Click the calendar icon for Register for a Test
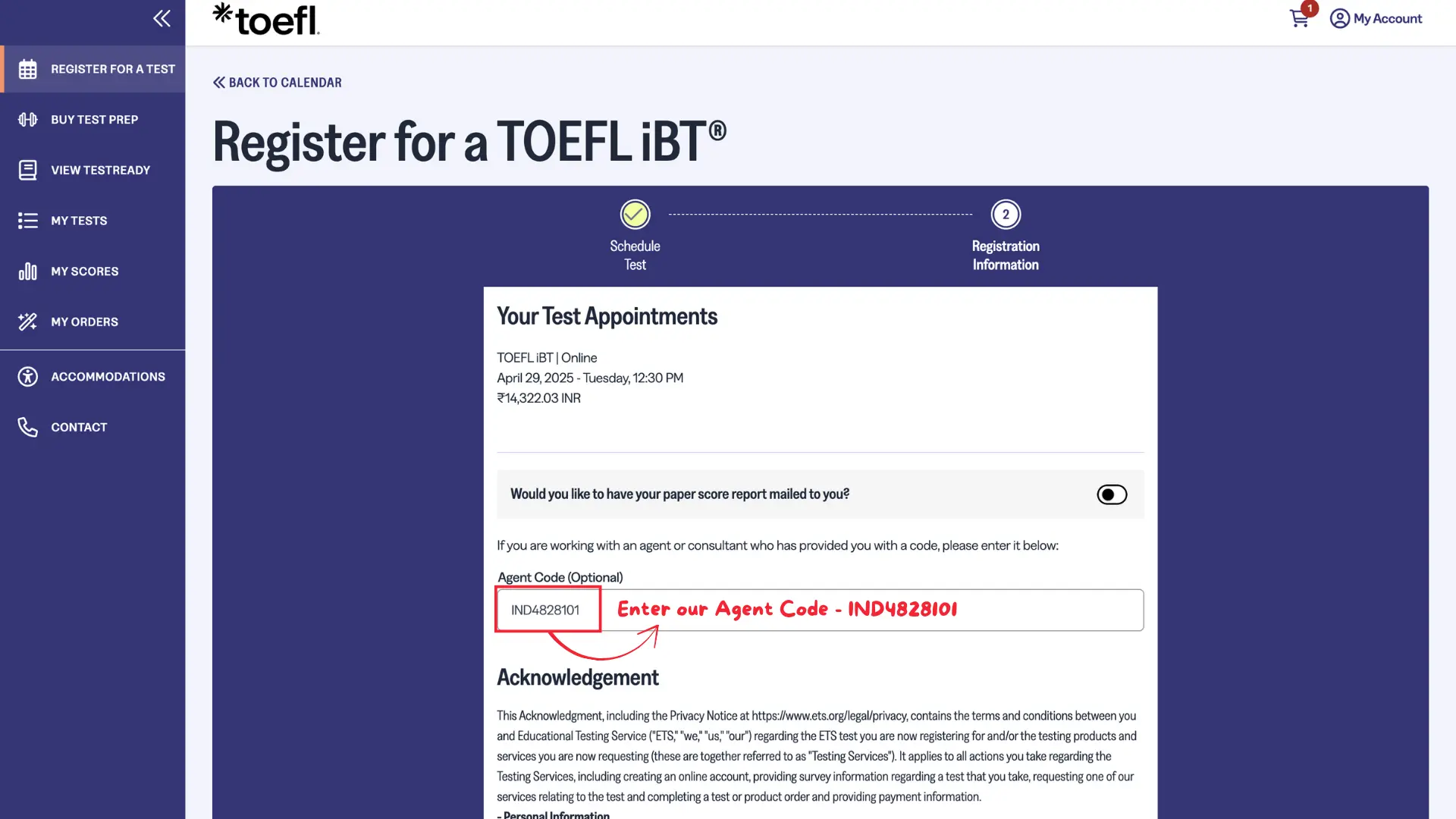The height and width of the screenshot is (819, 1456). [28, 69]
